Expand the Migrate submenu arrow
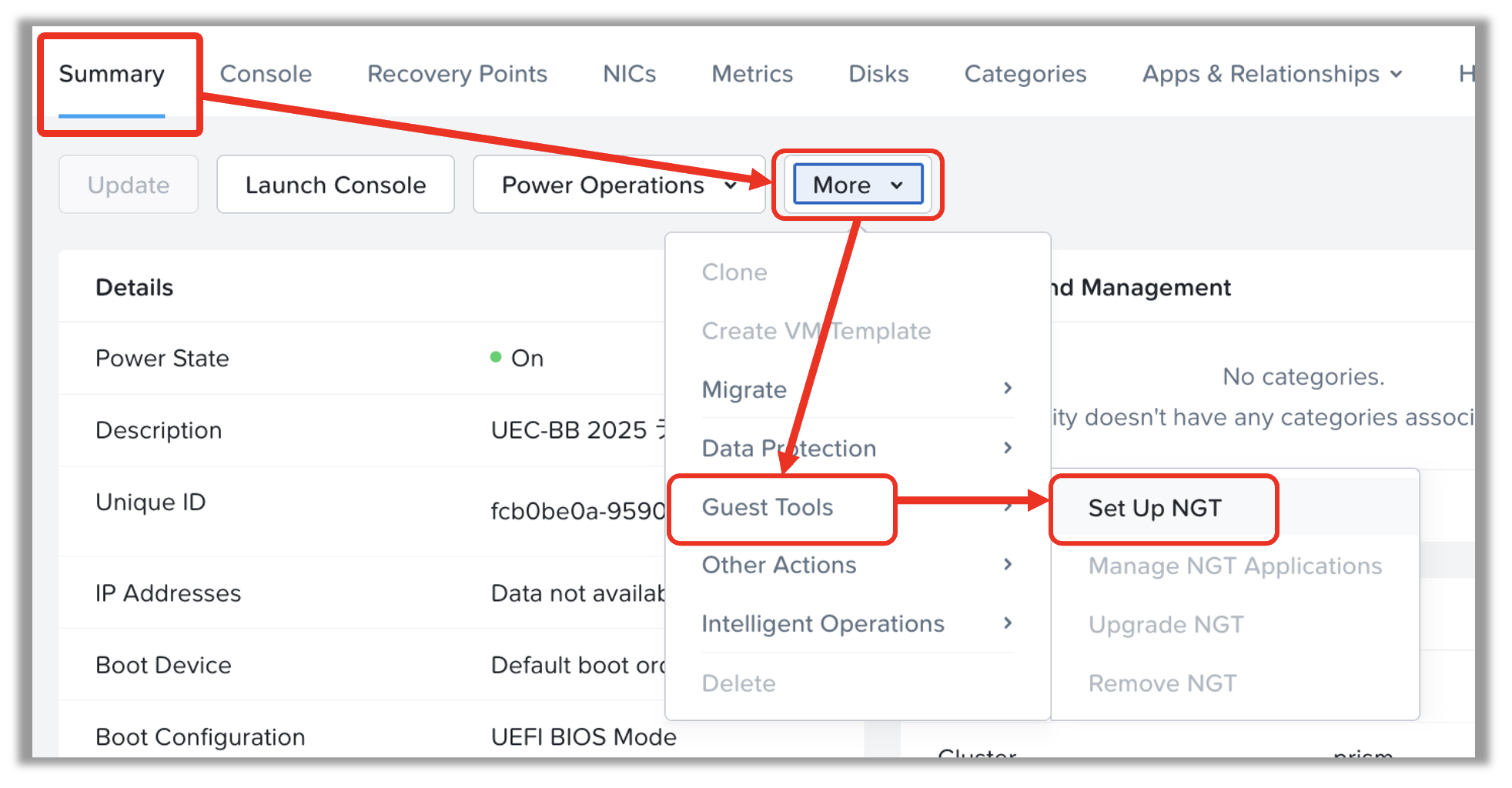This screenshot has height=788, width=1512. pos(1008,389)
